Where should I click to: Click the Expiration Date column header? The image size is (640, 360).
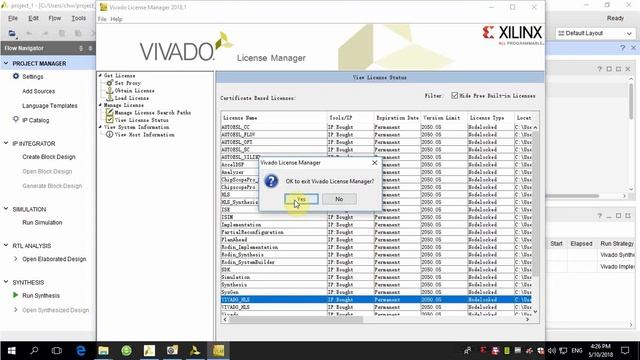(x=397, y=118)
